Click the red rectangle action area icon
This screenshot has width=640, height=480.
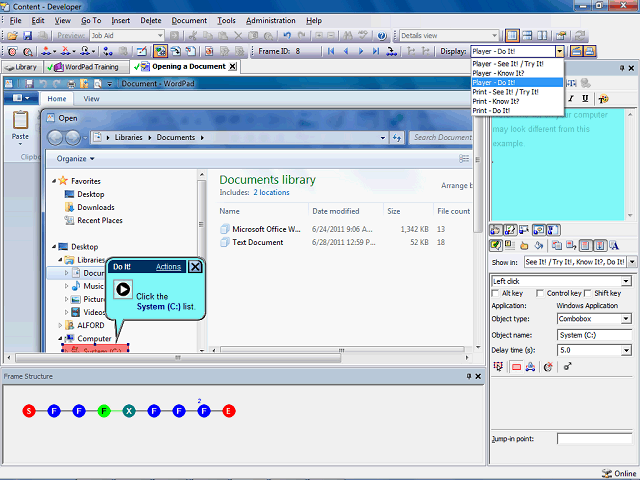click(516, 367)
